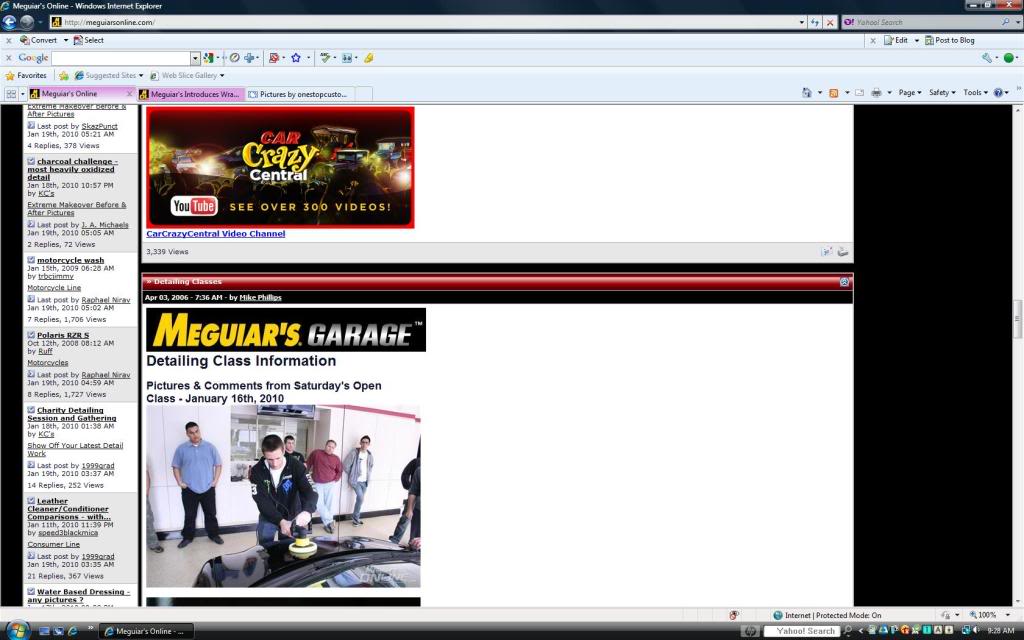Click the Help question mark icon
Screen dimensions: 1024x640
coord(998,93)
